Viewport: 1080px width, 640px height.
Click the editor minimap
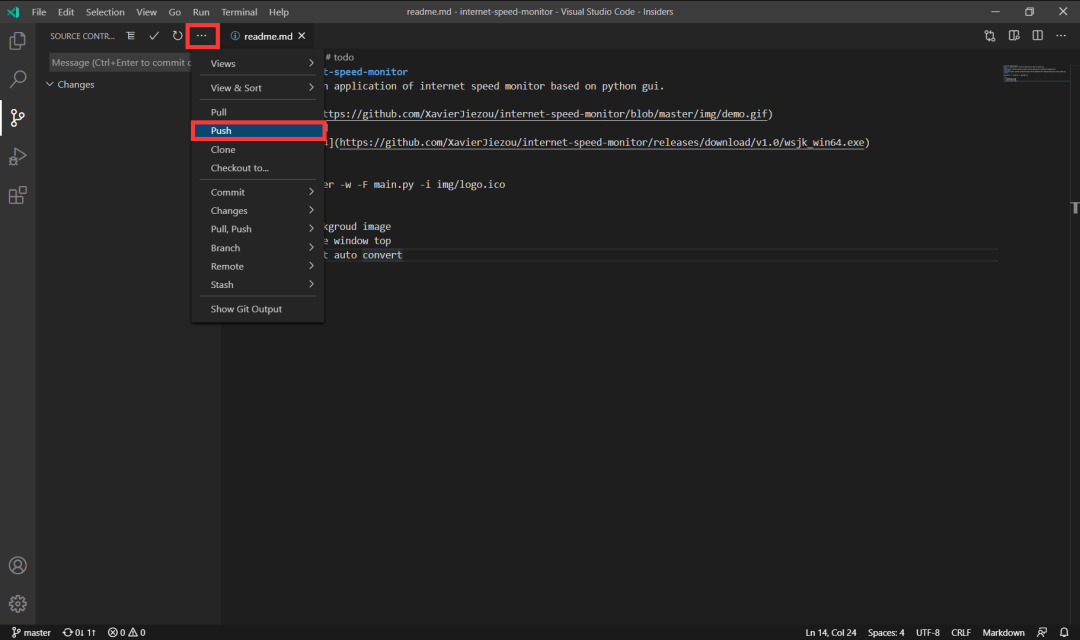click(1035, 73)
